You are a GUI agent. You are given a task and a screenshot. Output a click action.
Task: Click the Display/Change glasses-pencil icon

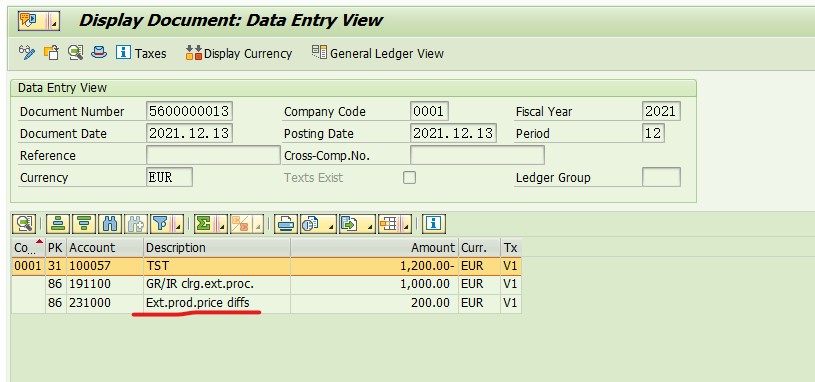(x=27, y=52)
